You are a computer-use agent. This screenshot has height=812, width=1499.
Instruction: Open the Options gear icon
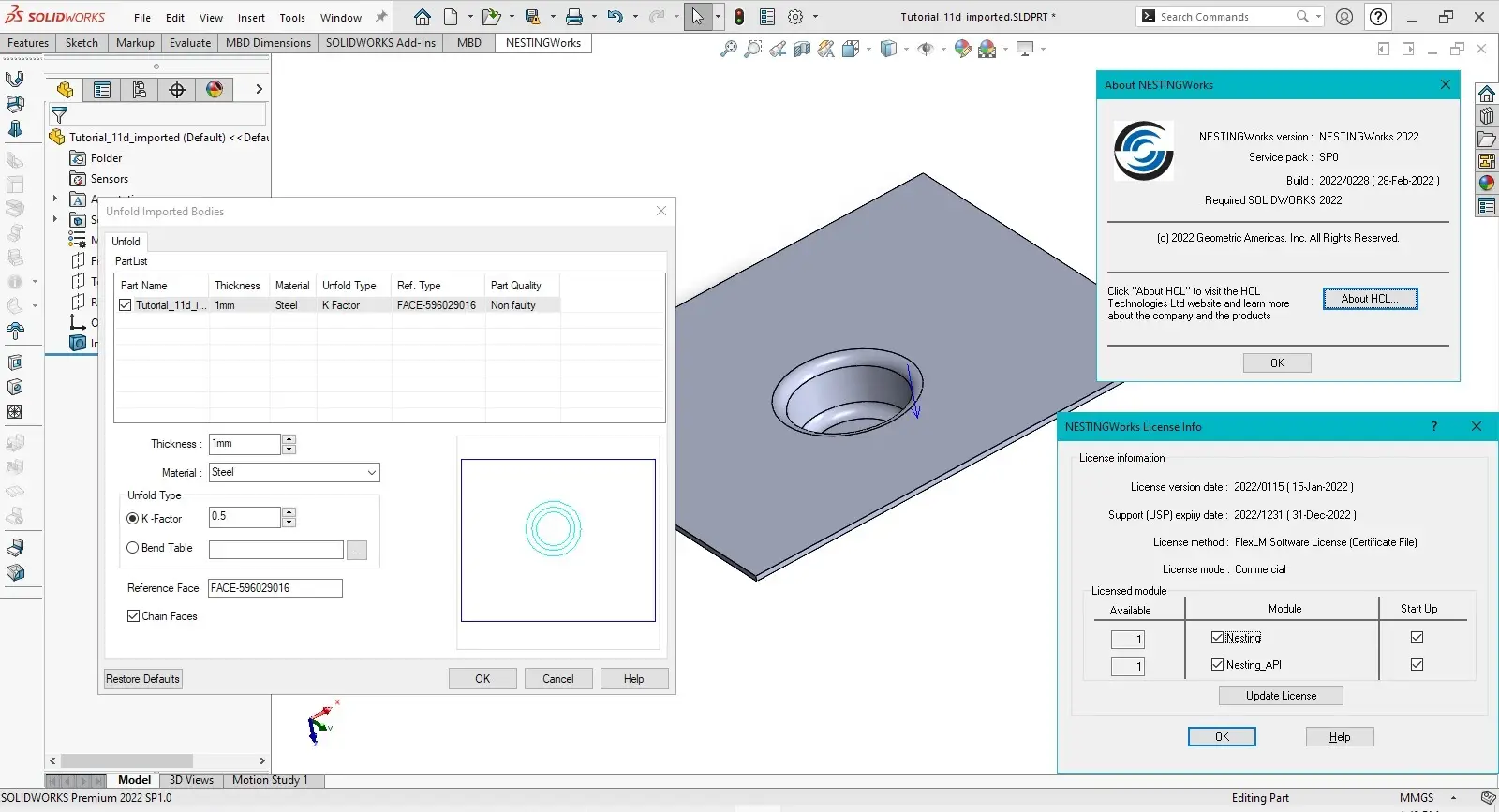[795, 17]
